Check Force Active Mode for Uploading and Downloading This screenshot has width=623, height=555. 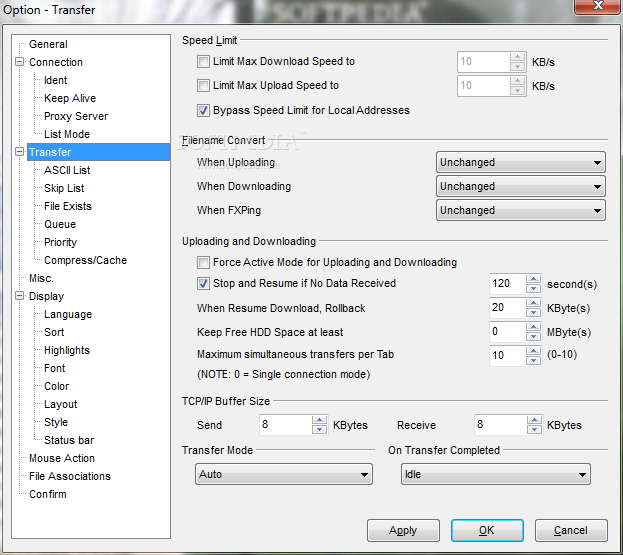[x=203, y=263]
